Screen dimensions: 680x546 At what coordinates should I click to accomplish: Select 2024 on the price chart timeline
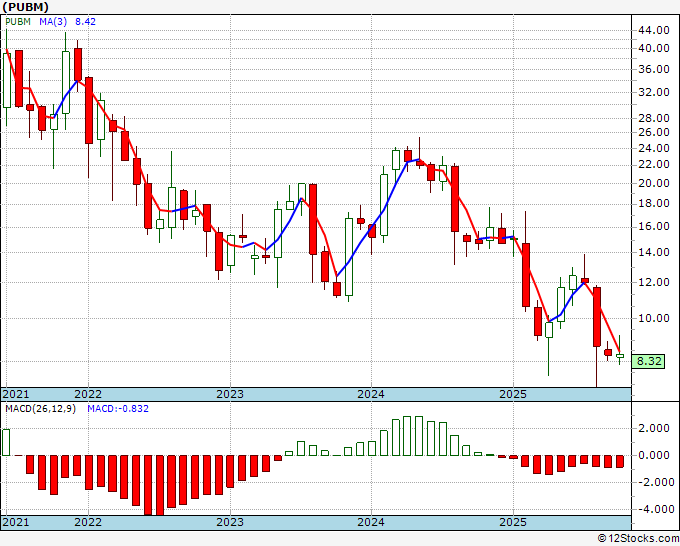coord(371,394)
